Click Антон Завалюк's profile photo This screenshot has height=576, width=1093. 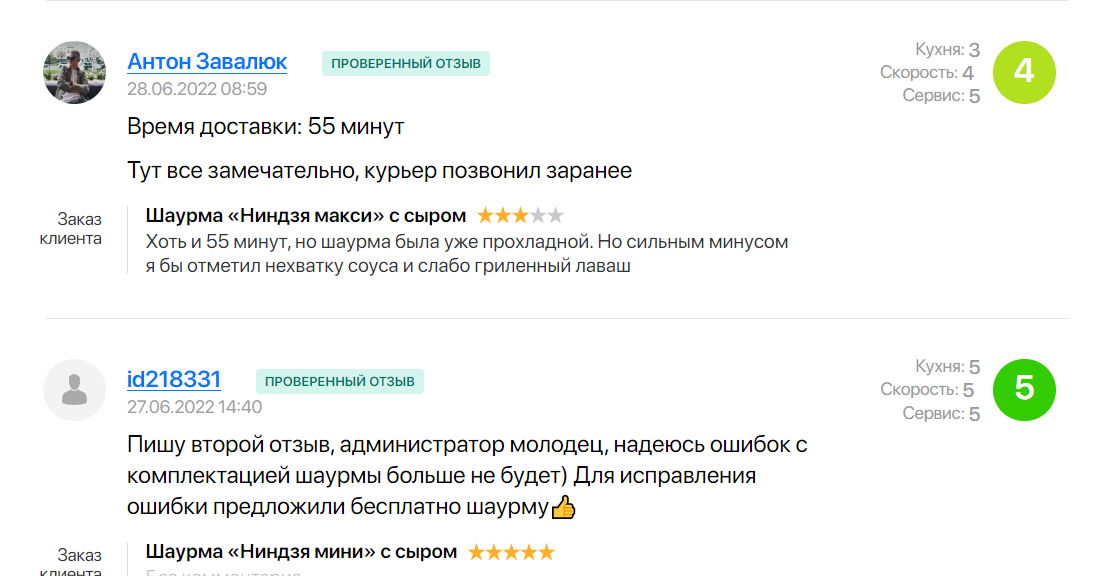75,72
